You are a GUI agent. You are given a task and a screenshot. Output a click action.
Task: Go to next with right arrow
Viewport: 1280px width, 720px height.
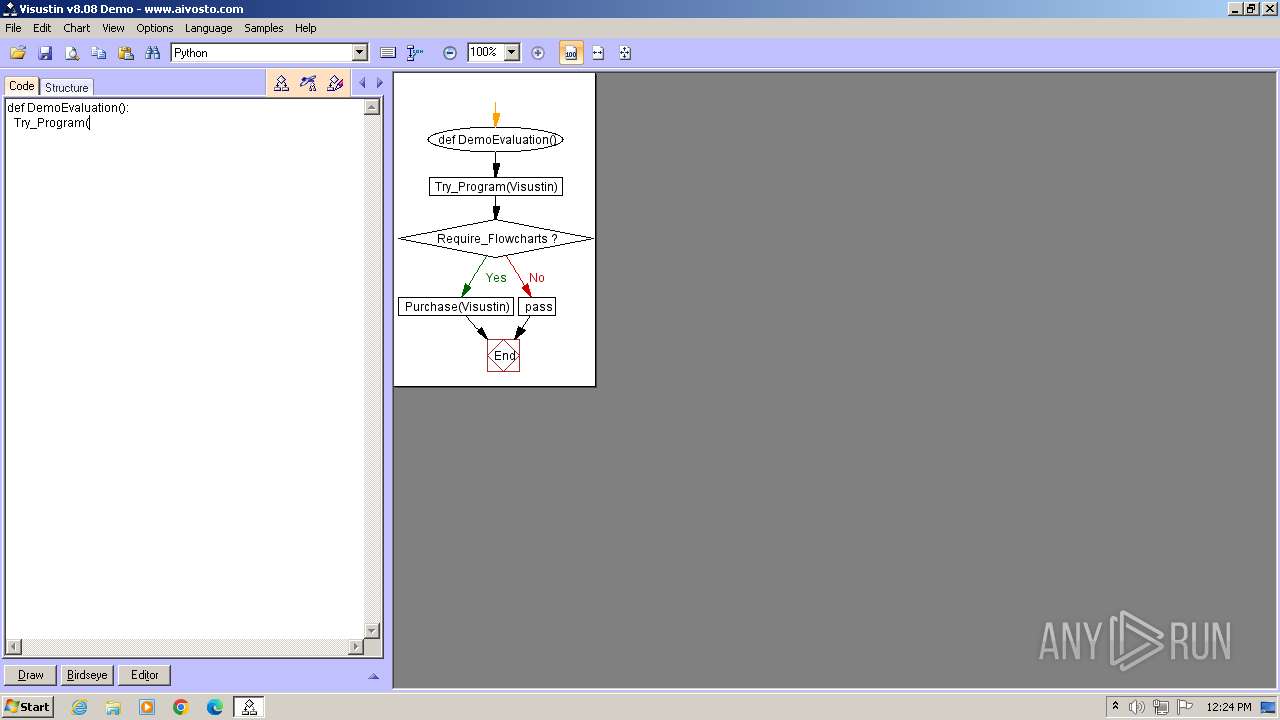(379, 84)
